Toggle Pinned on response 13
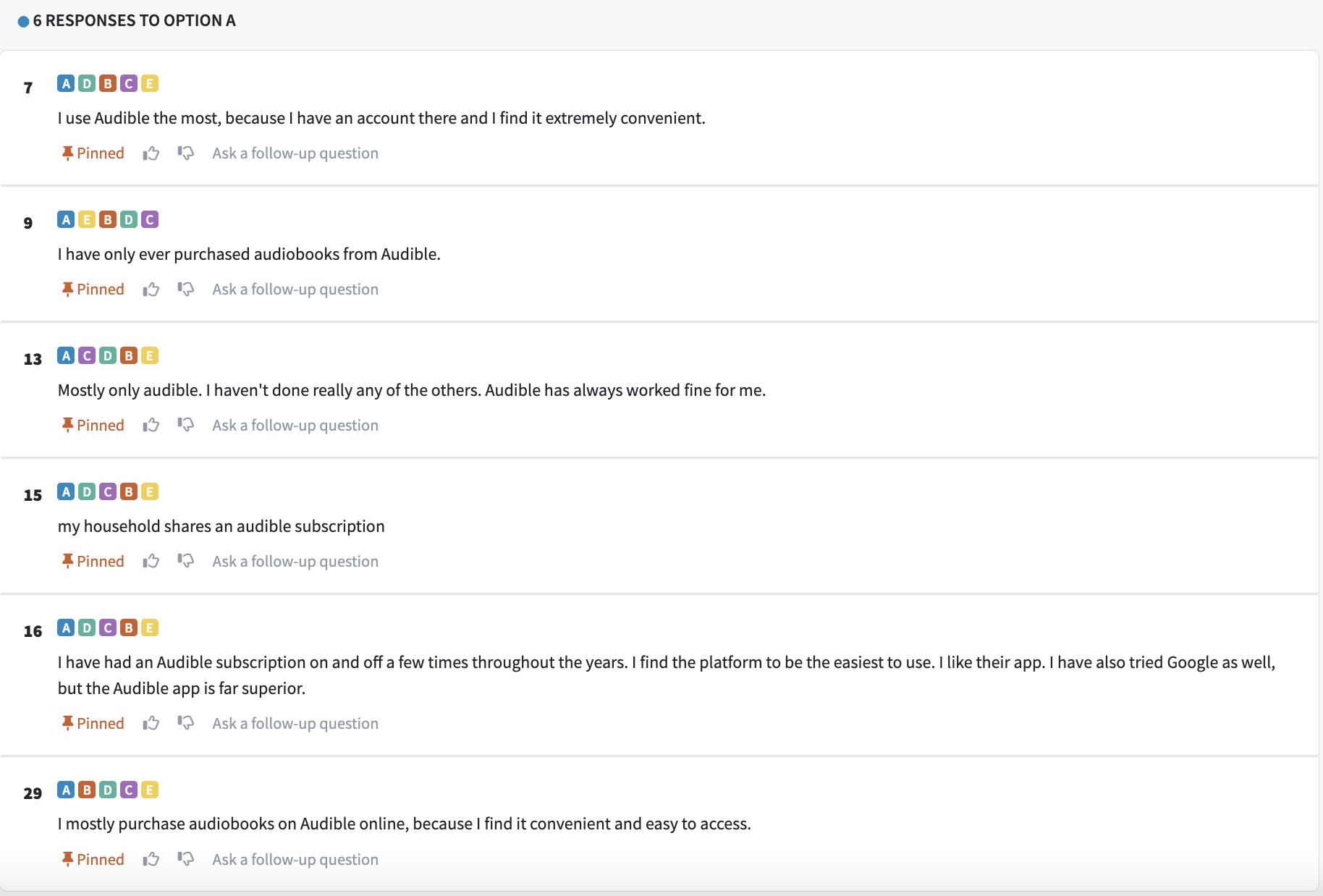This screenshot has width=1323, height=896. point(93,426)
